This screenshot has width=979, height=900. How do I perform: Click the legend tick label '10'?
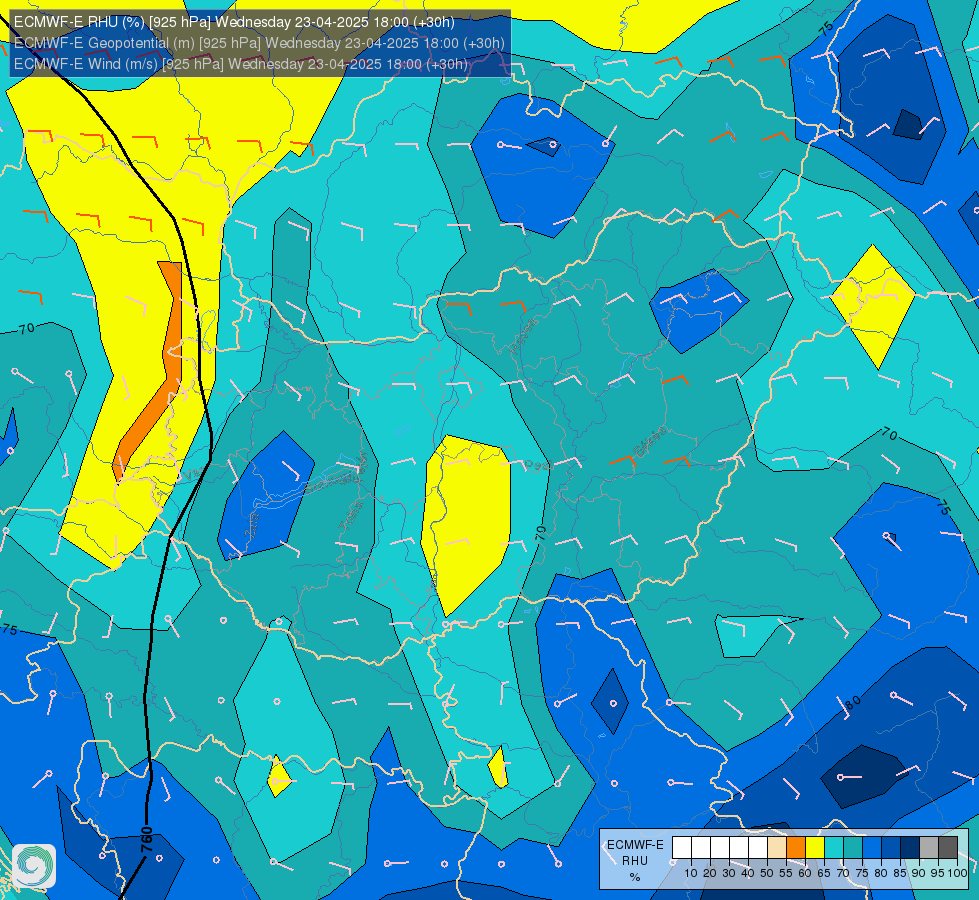(691, 873)
